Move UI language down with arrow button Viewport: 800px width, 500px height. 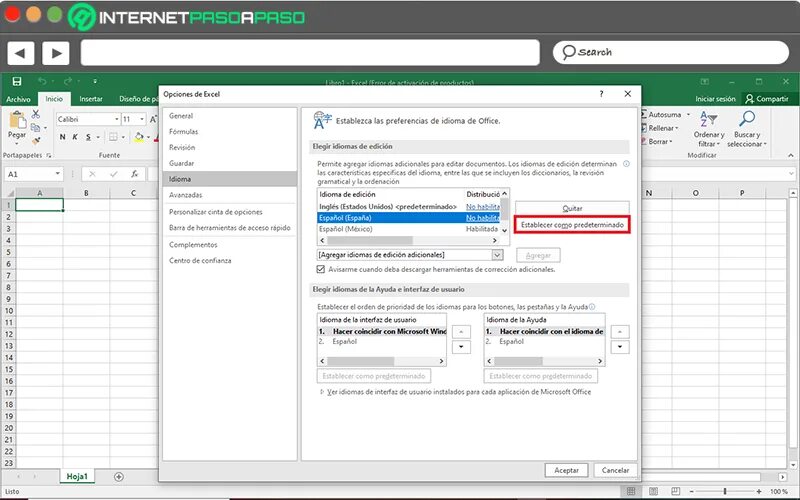coord(461,347)
